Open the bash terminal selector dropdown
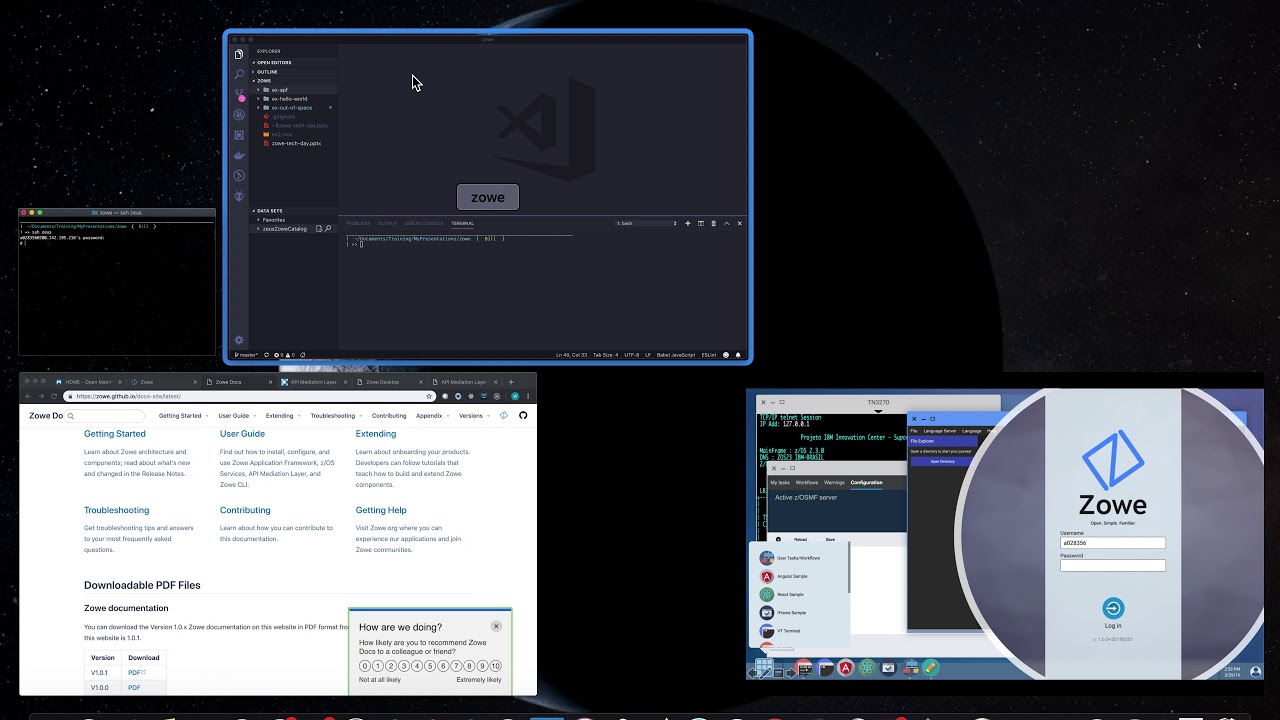 (x=646, y=223)
